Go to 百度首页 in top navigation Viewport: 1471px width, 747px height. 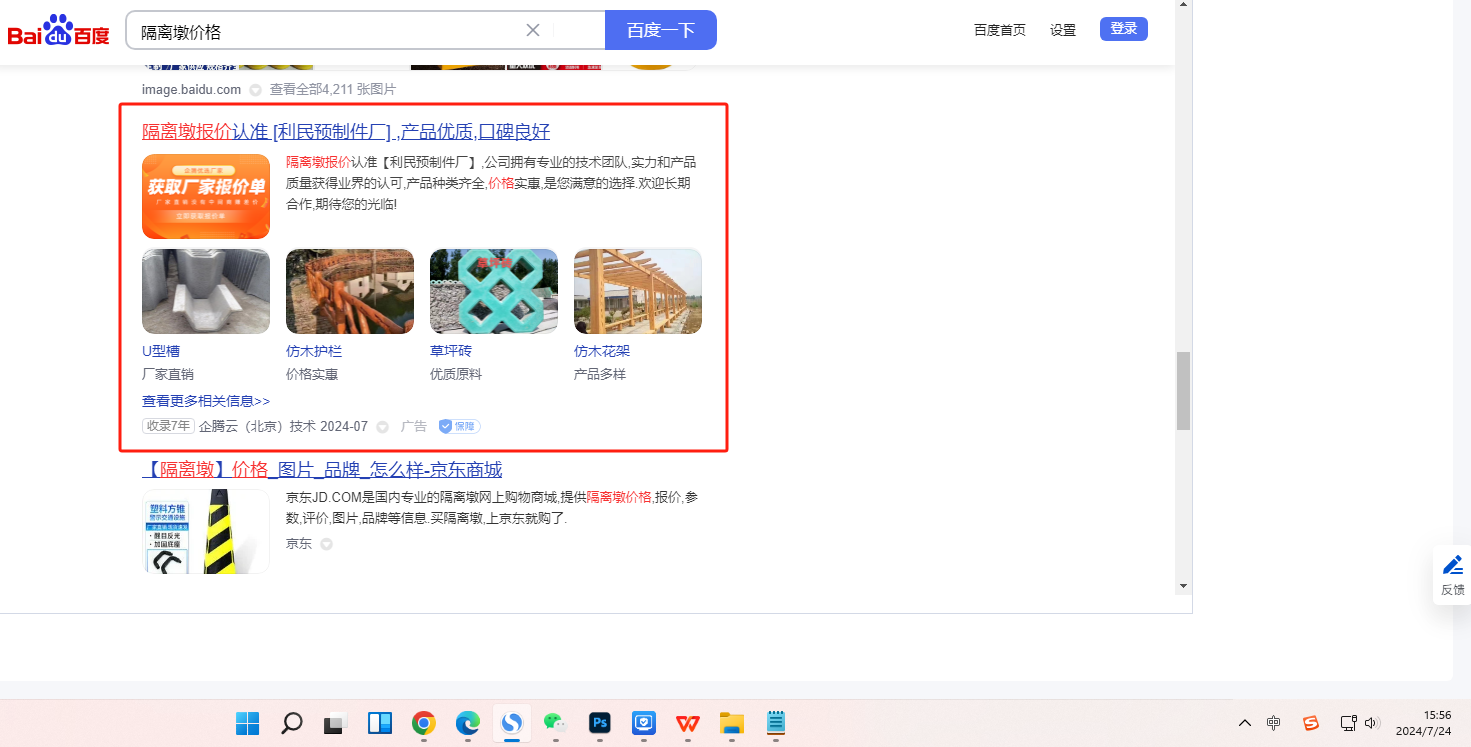[999, 30]
